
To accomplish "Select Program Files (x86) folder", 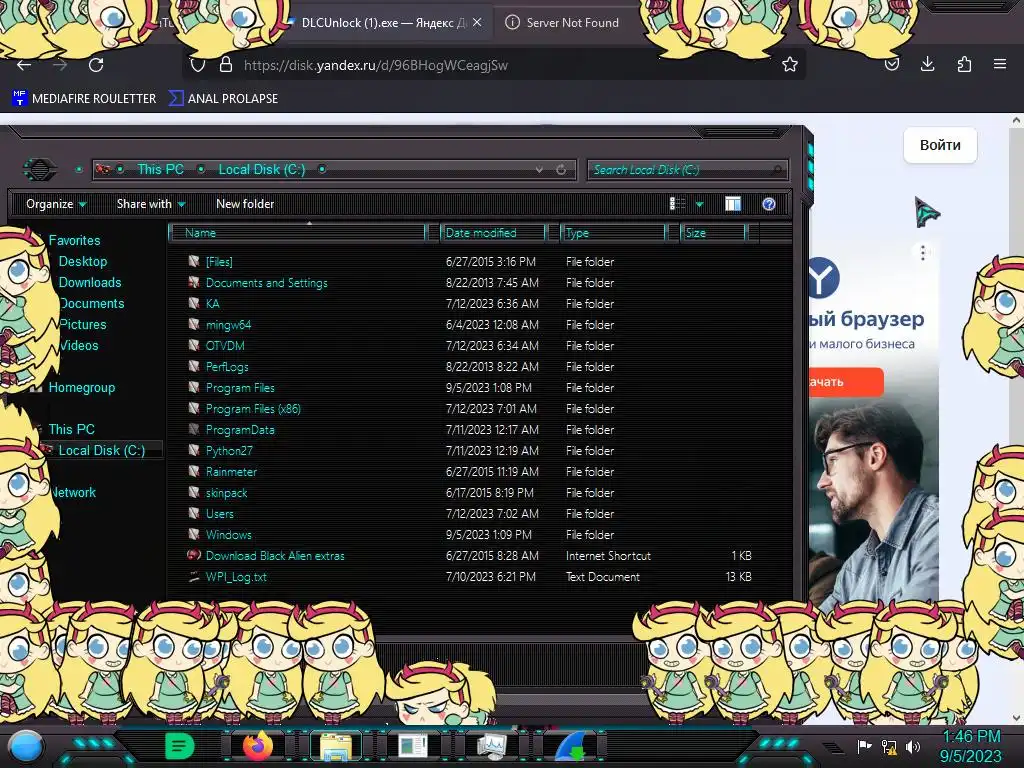I will click(x=253, y=409).
